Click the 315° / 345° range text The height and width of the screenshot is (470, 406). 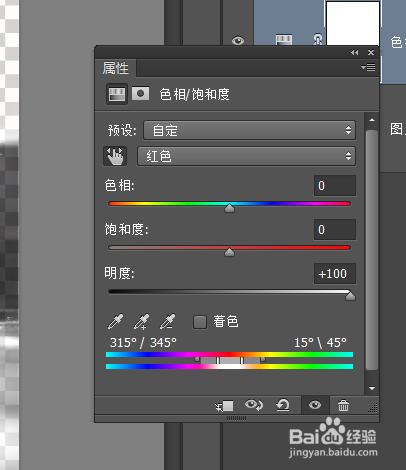click(143, 342)
